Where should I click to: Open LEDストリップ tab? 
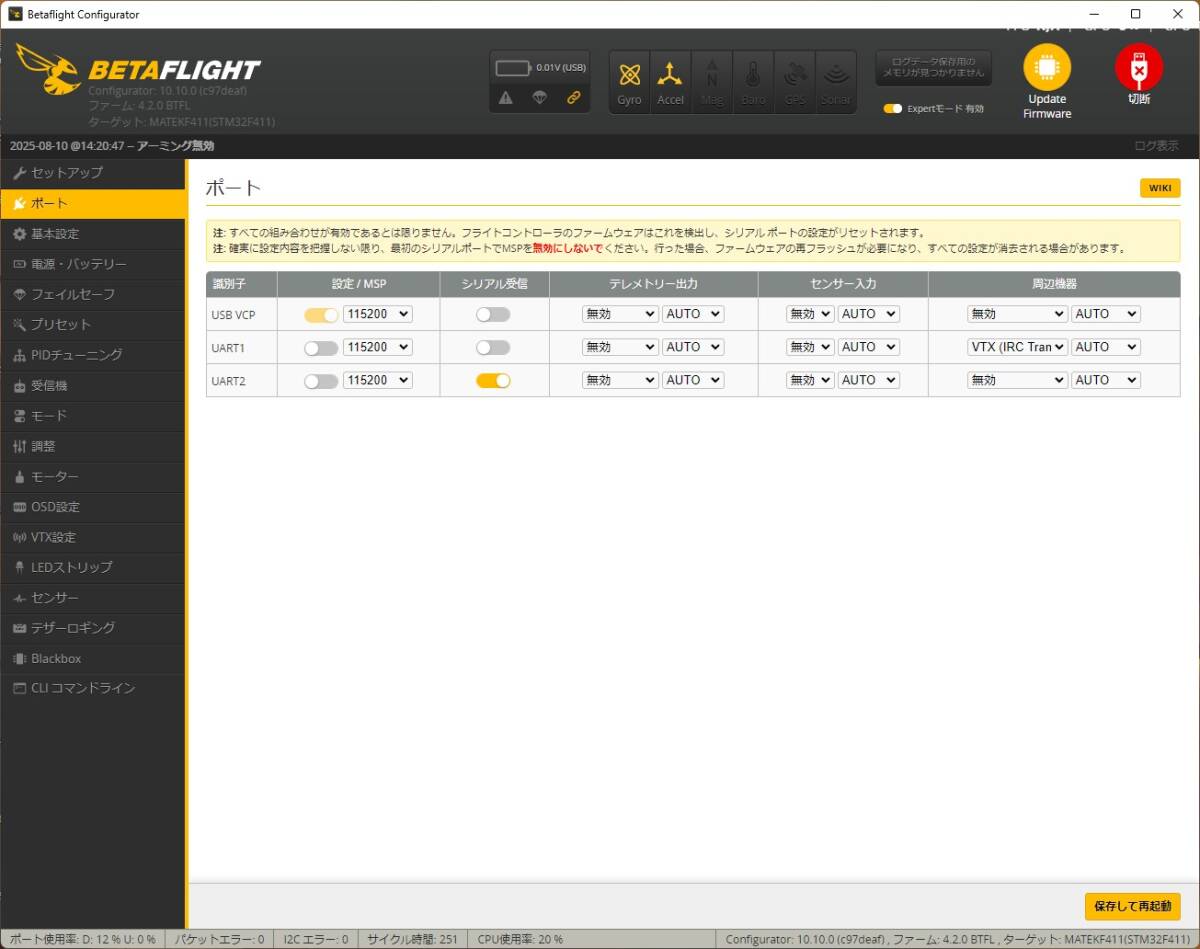coord(93,567)
